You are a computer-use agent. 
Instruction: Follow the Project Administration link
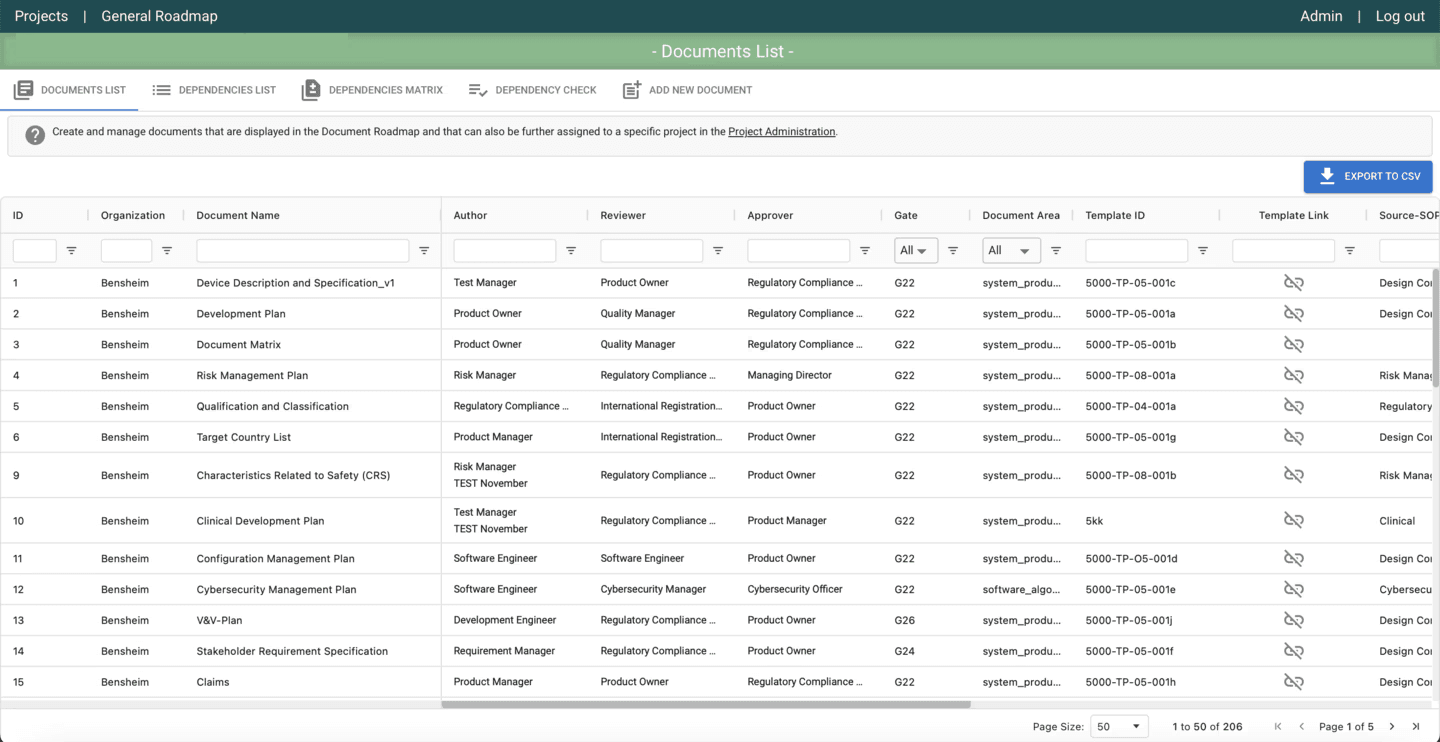pyautogui.click(x=781, y=132)
